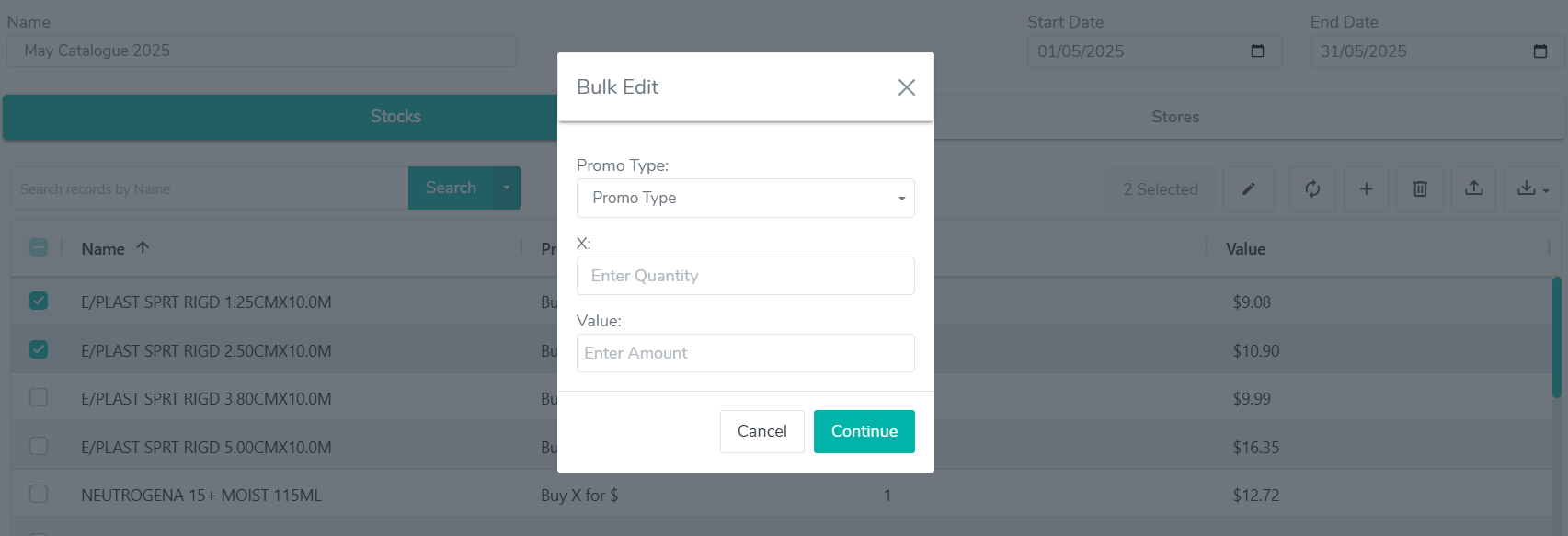Click the refresh sync icon
1568x536 pixels.
(x=1312, y=189)
